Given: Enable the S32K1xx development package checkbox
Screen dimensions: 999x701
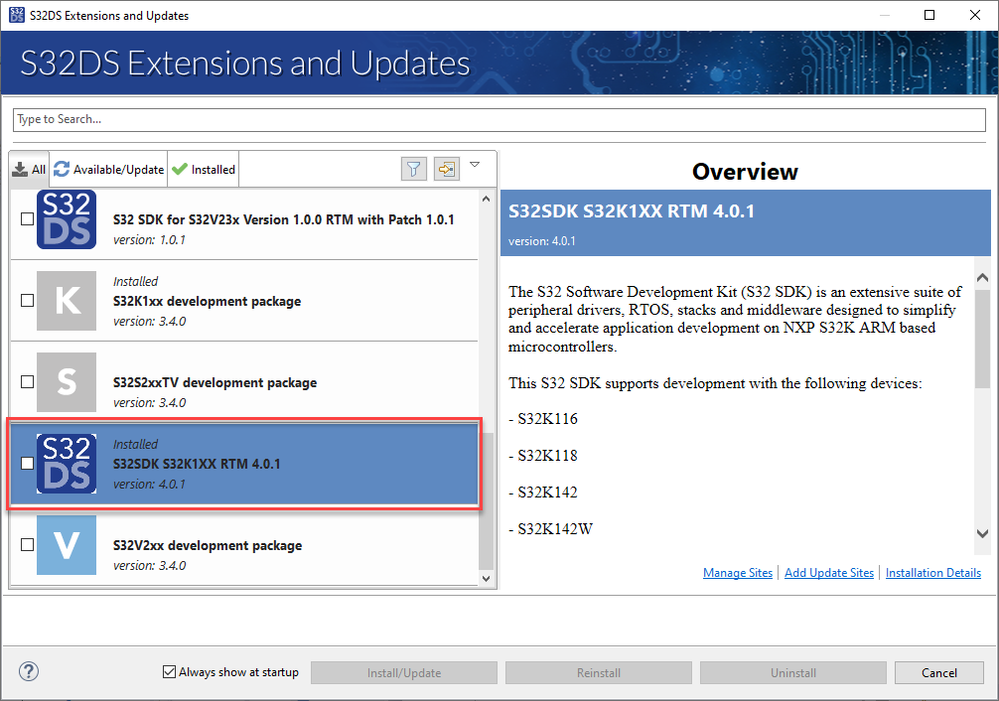Looking at the screenshot, I should coord(26,300).
